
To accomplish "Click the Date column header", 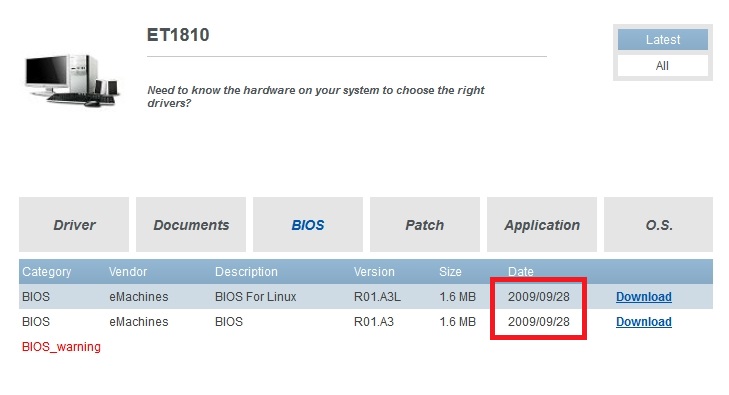I will click(x=521, y=271).
